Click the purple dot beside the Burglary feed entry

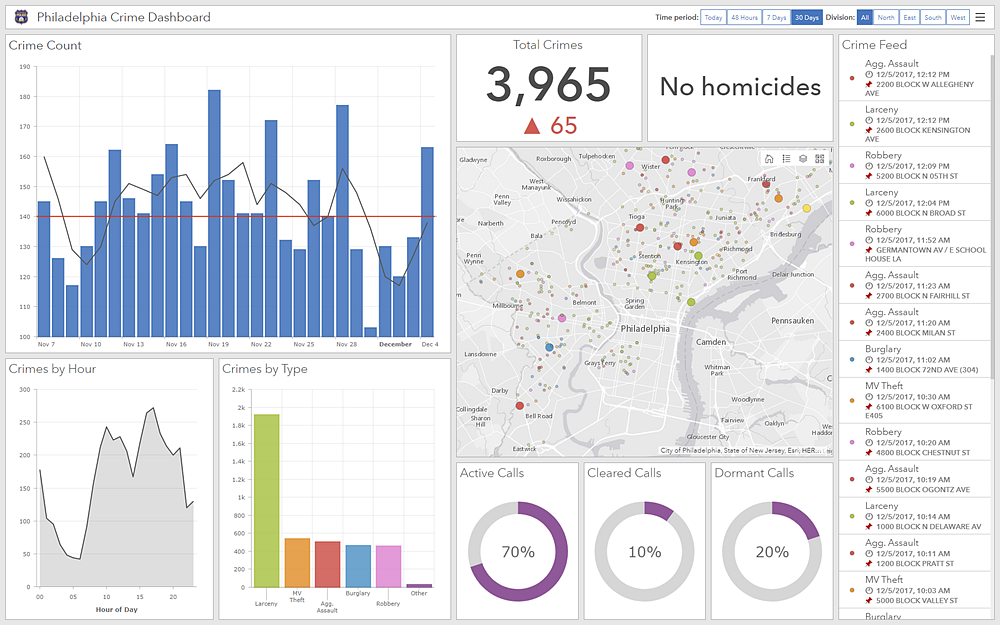pos(851,359)
